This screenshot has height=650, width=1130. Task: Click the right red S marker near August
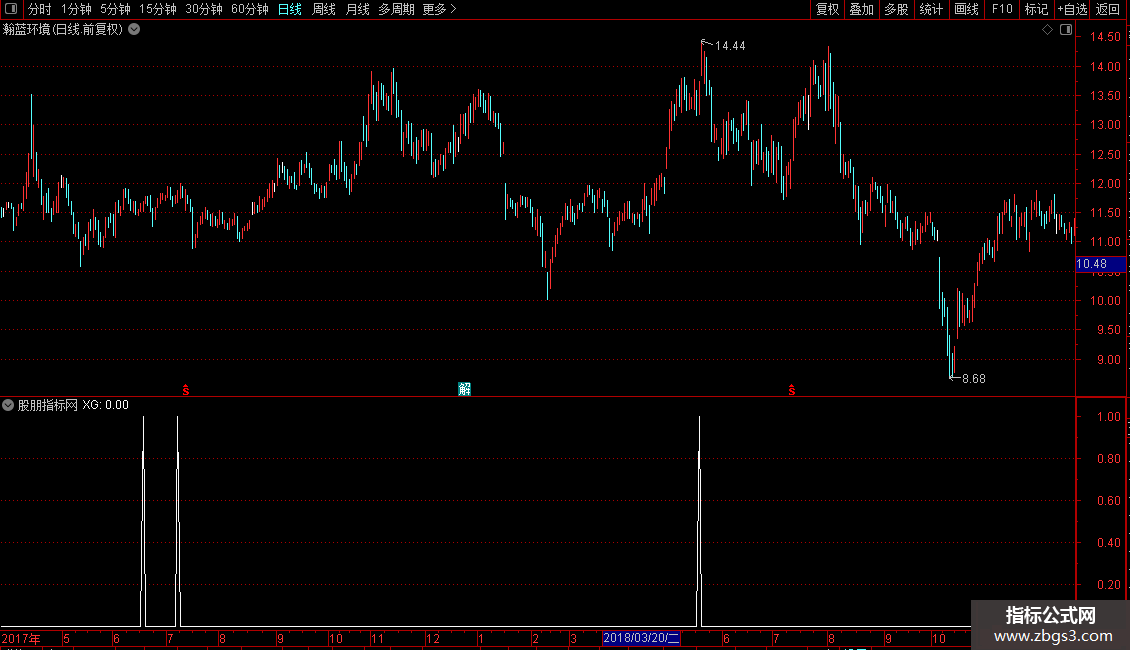click(792, 390)
